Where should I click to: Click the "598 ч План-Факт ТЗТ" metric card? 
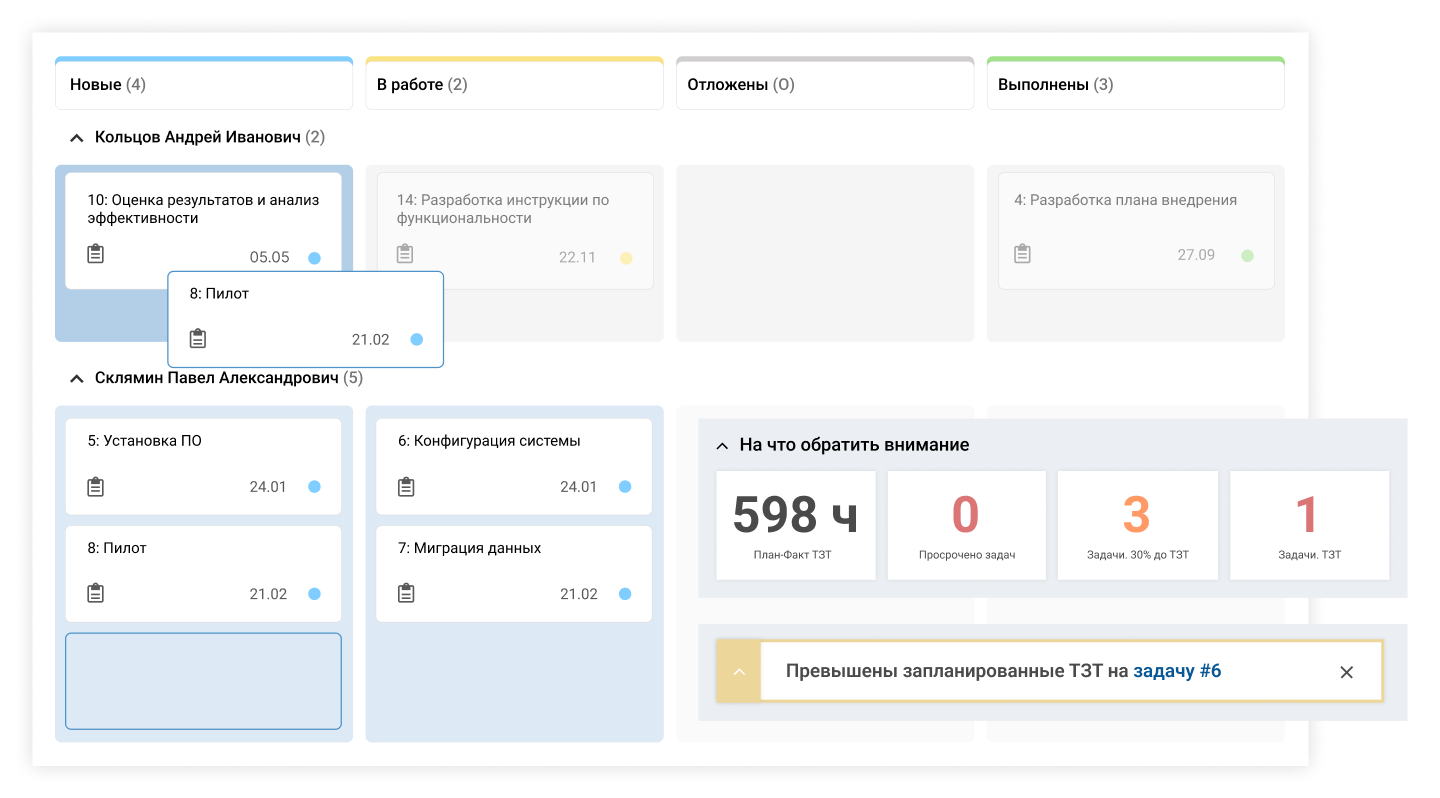point(795,524)
